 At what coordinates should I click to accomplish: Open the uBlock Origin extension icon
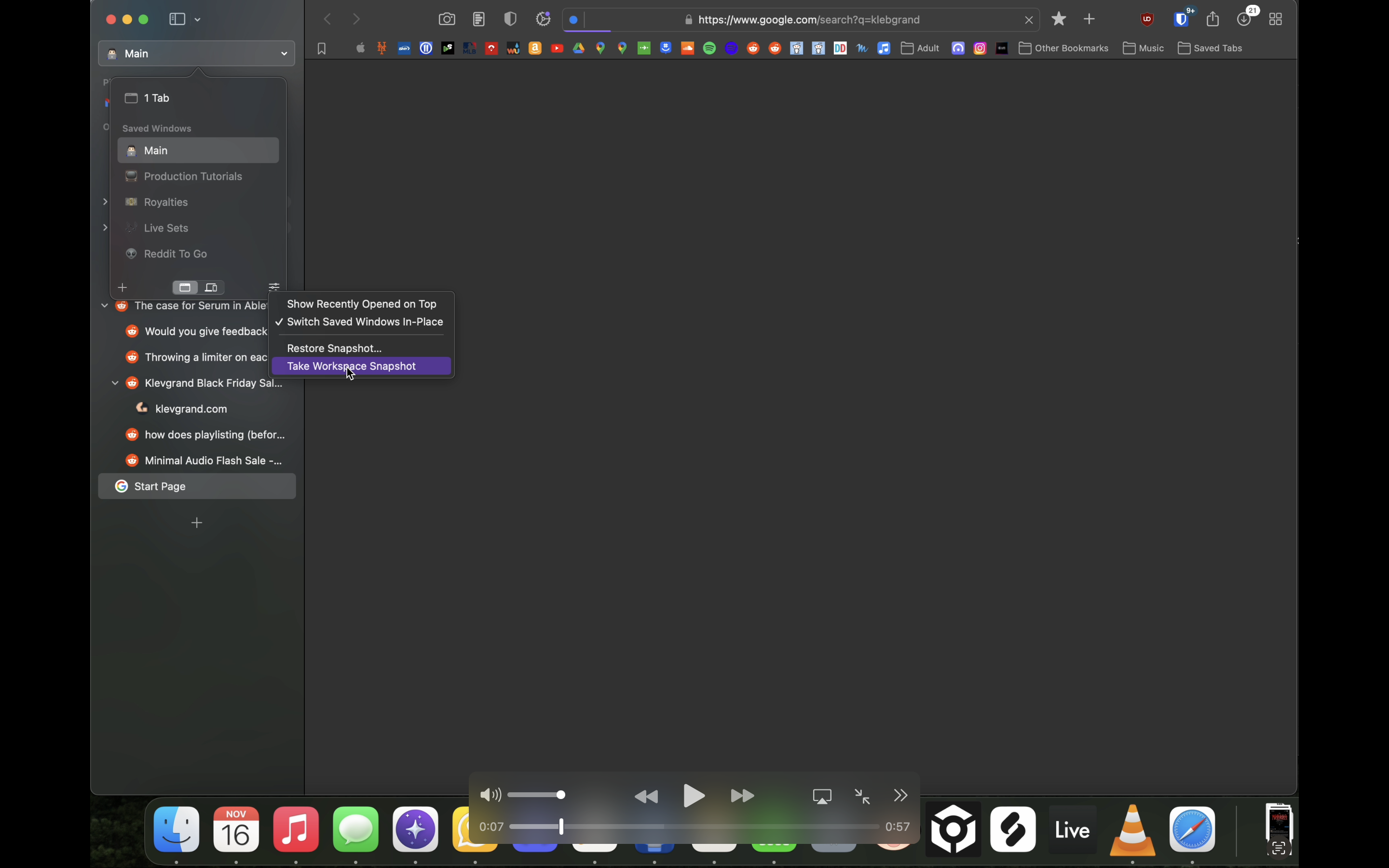[x=1147, y=19]
